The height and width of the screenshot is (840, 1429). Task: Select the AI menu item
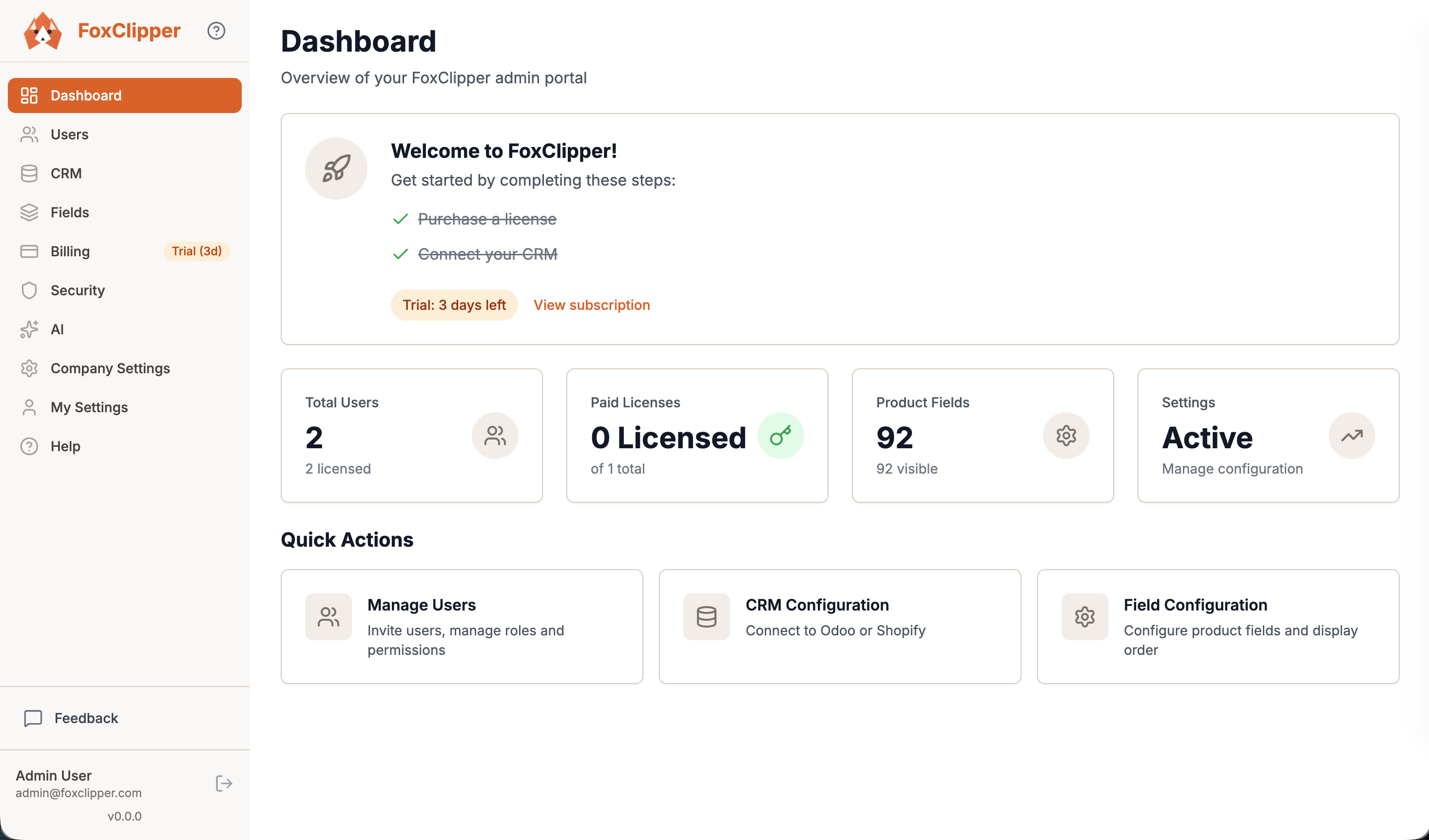(57, 329)
